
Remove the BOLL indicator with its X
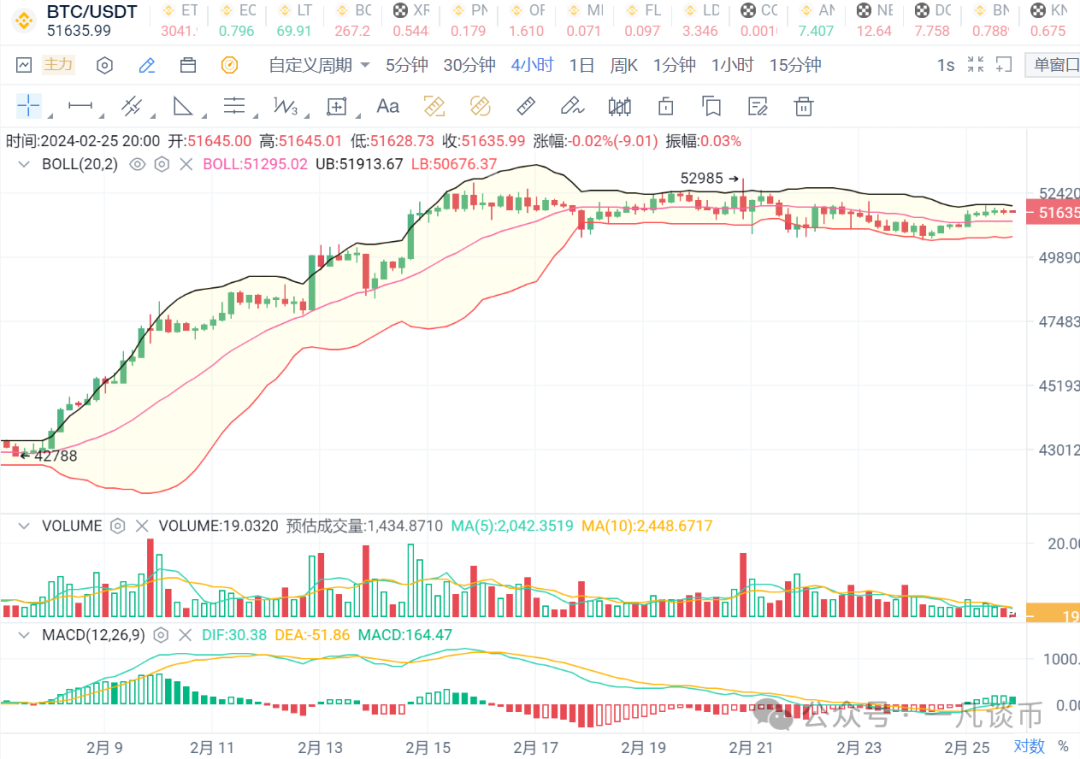click(186, 165)
